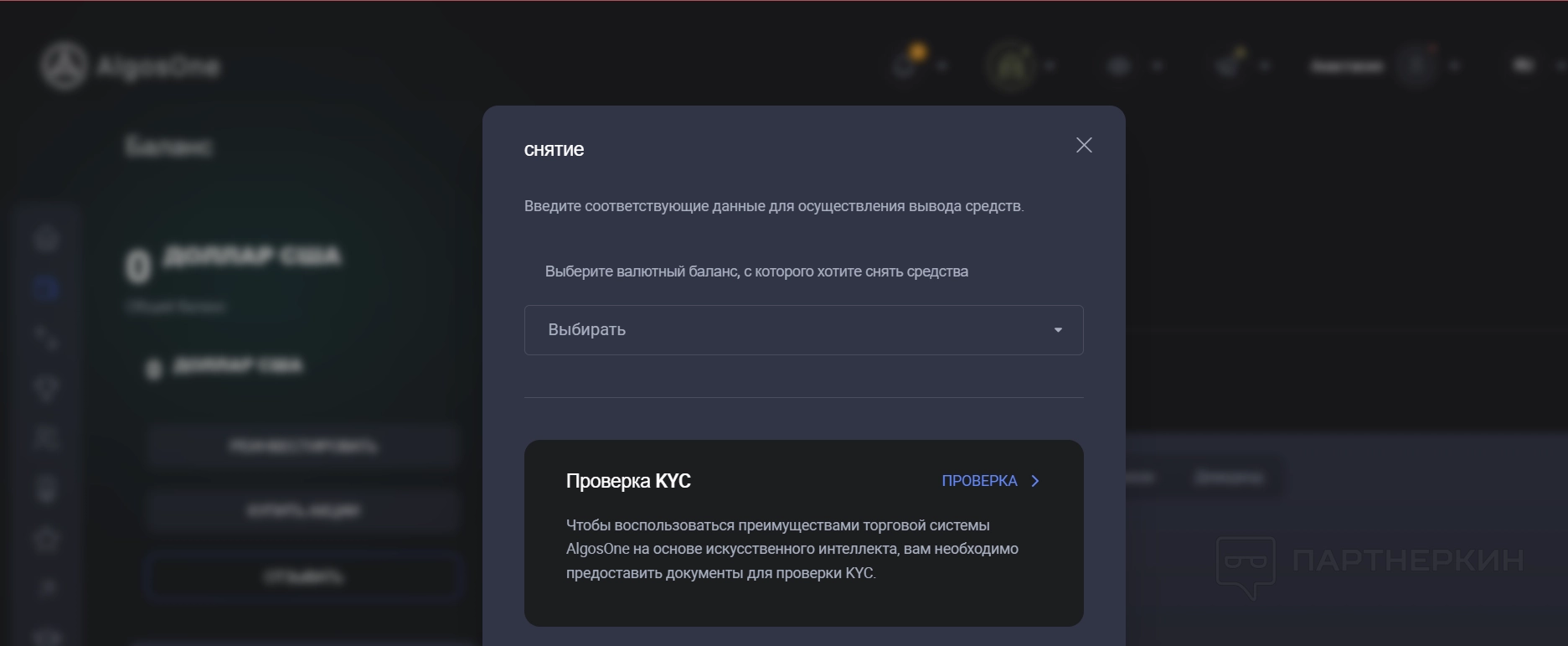
Task: Click the diamond icon in sidebar
Action: click(x=46, y=388)
